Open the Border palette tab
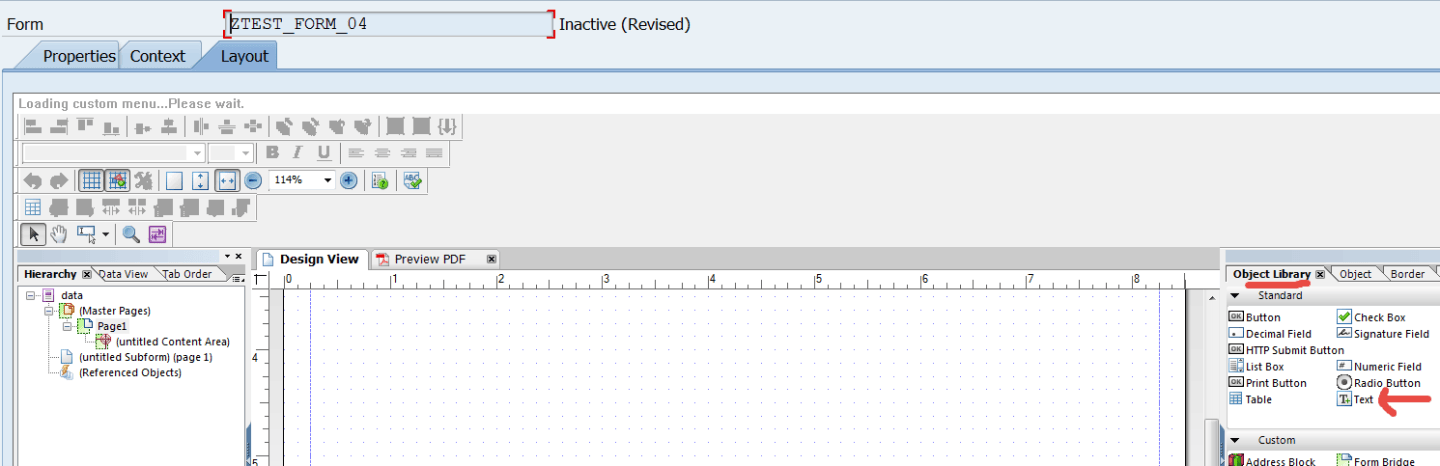Viewport: 1440px width, 466px height. [1407, 274]
